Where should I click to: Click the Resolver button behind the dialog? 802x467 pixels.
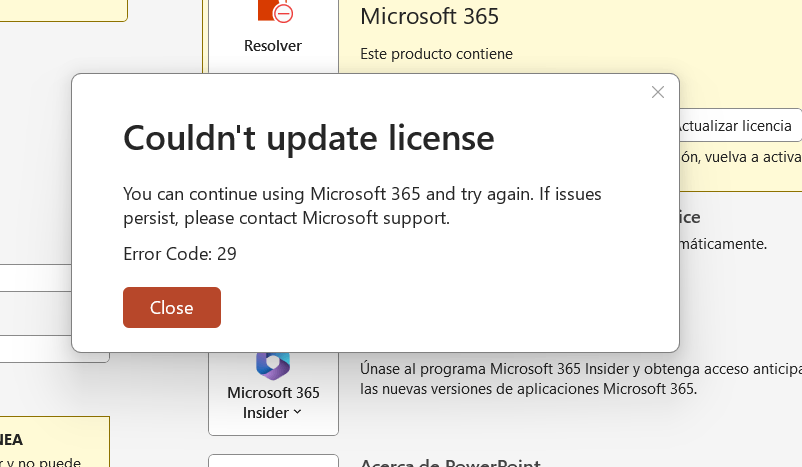273,36
